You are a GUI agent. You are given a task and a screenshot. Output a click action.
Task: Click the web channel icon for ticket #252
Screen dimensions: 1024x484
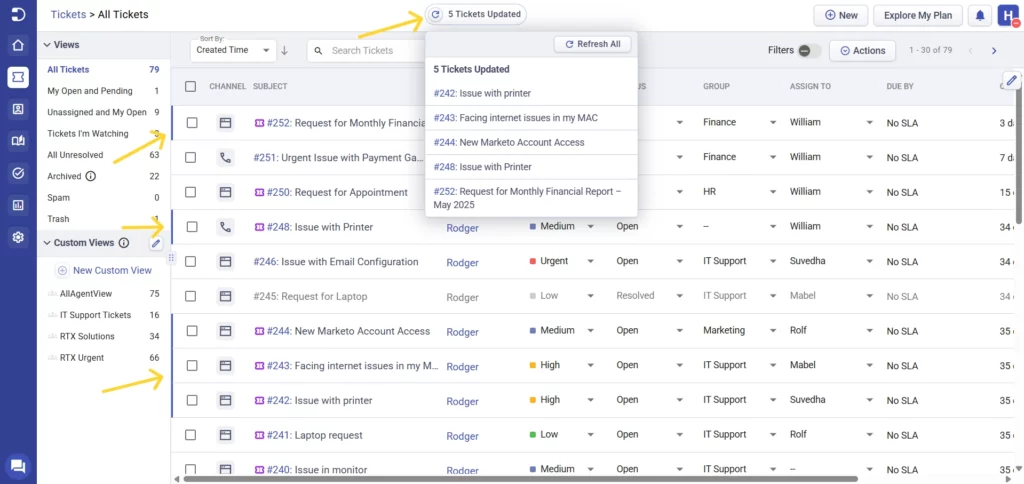click(225, 123)
